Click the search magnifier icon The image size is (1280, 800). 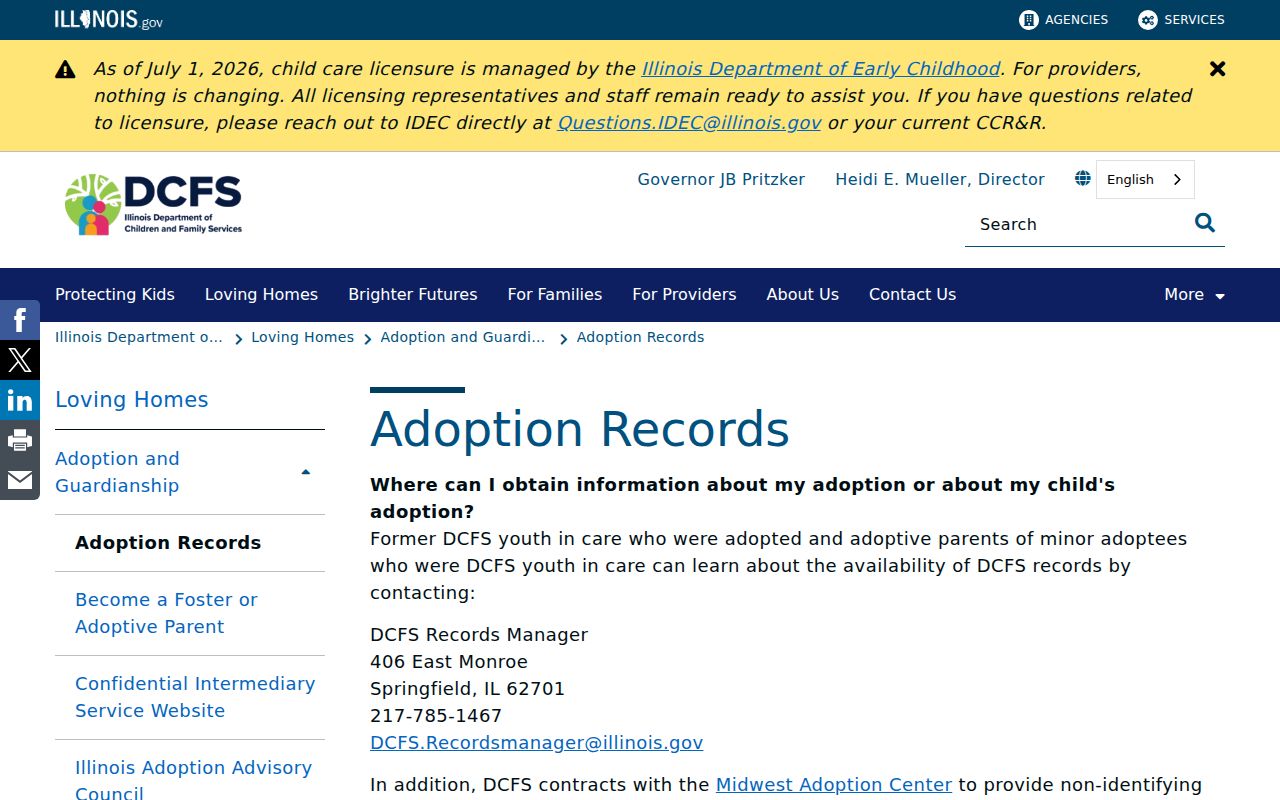click(1205, 223)
